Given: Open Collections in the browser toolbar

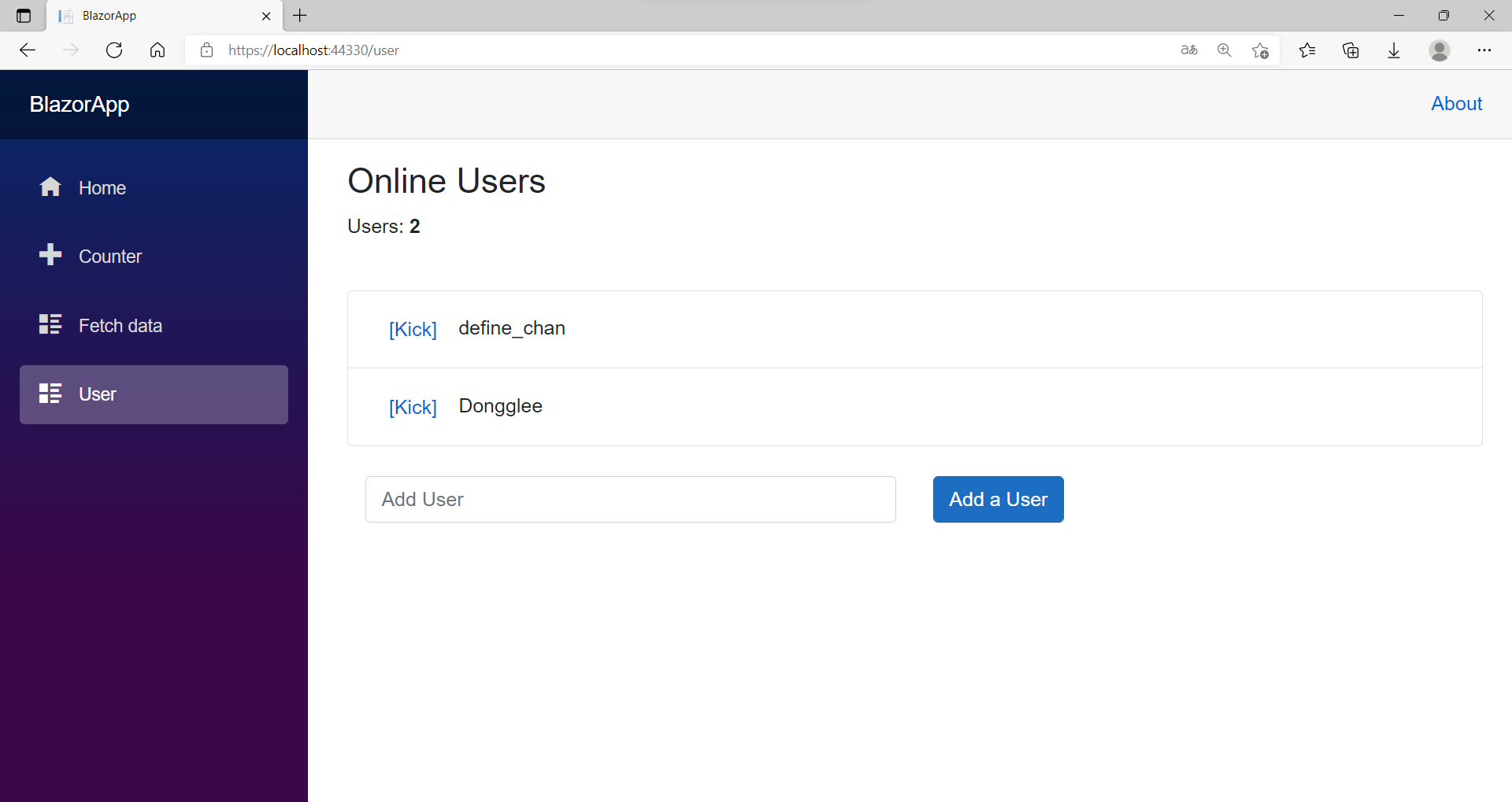Looking at the screenshot, I should coord(1351,50).
